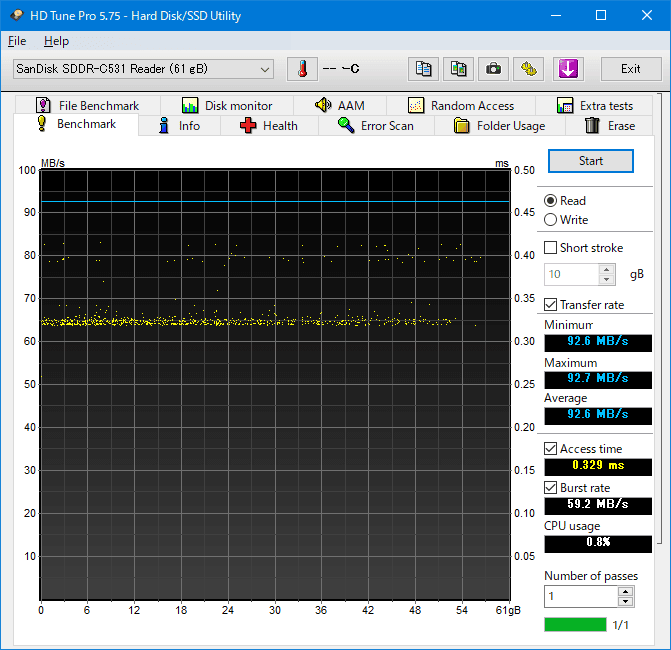Open the File menu
This screenshot has width=671, height=650.
tap(17, 41)
